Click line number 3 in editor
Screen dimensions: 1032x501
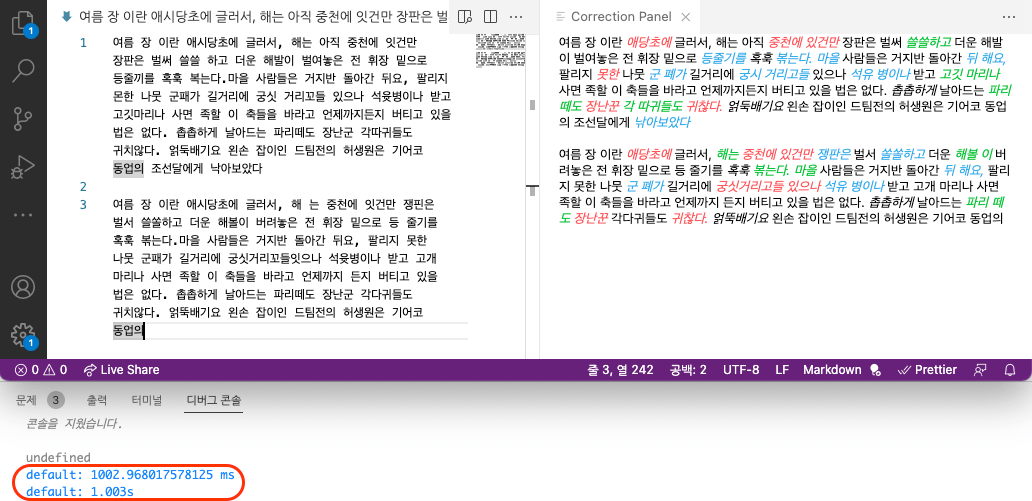(83, 204)
